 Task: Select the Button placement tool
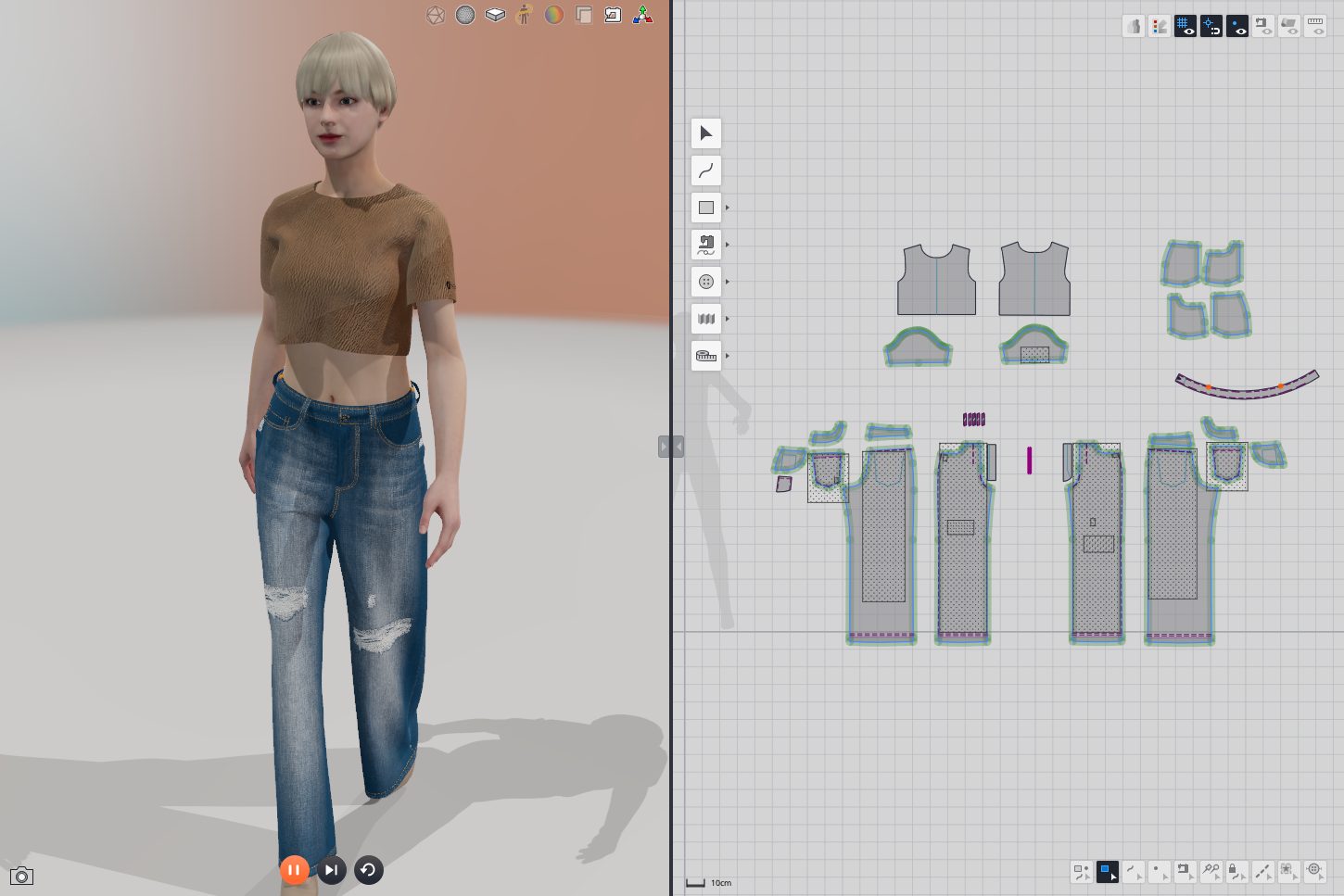click(705, 282)
